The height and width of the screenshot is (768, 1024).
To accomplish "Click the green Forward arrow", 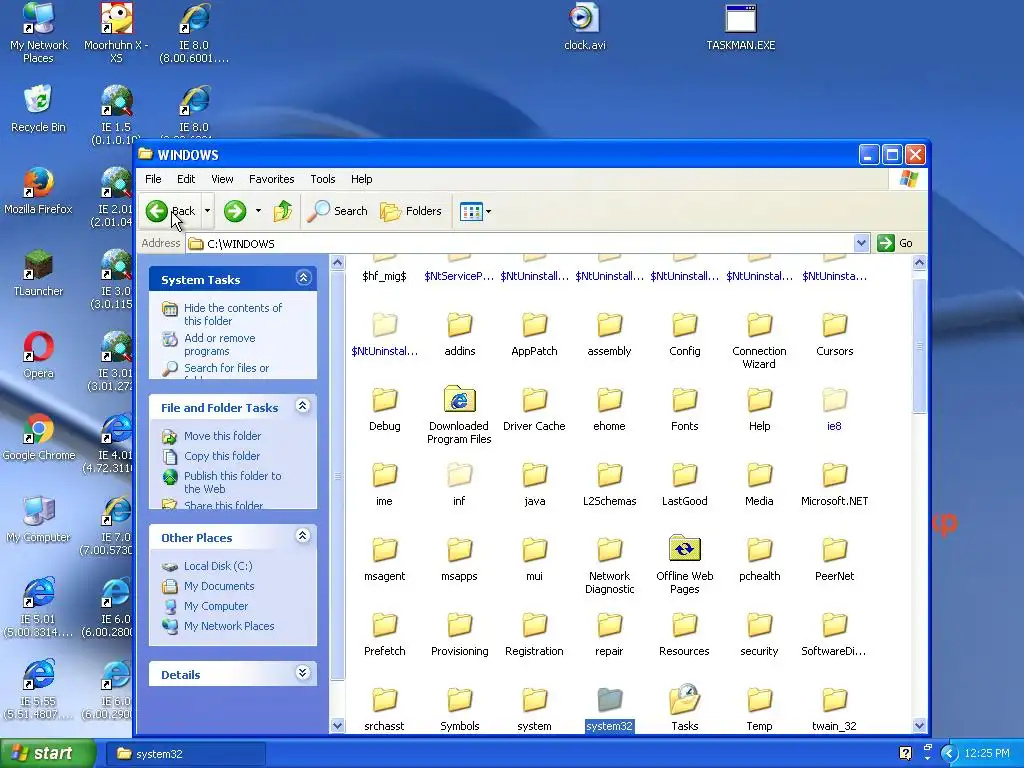I will tap(235, 211).
